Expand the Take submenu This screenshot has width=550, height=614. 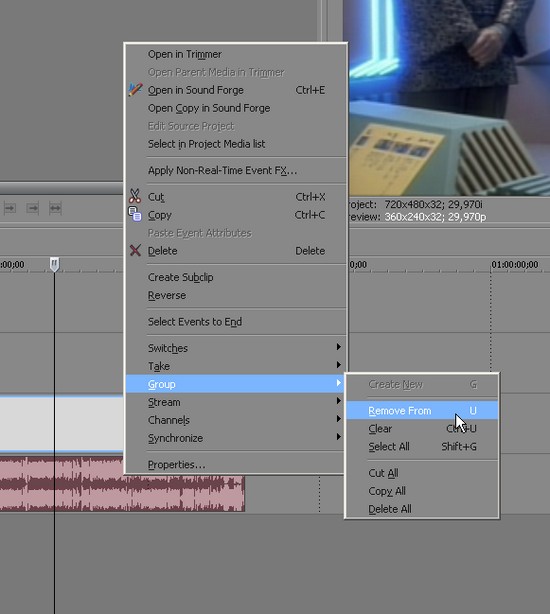[x=236, y=366]
